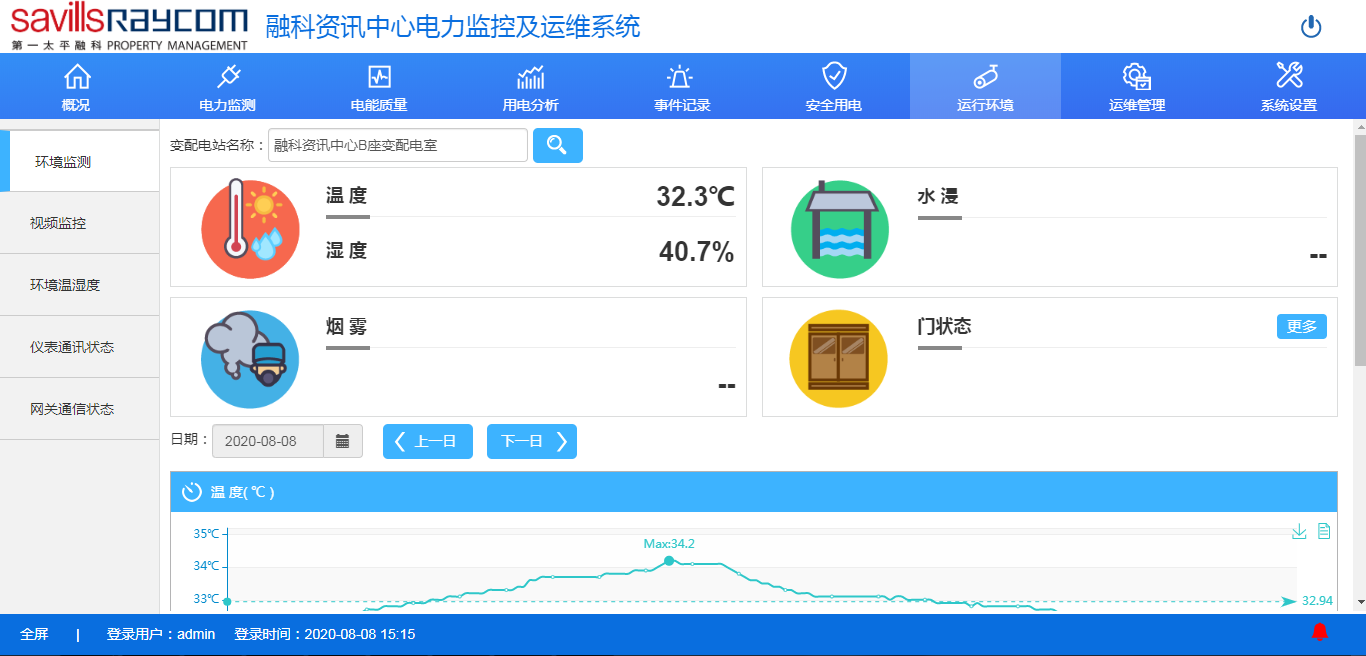Click the 登录用户：admin text
This screenshot has width=1366, height=656.
[x=161, y=634]
